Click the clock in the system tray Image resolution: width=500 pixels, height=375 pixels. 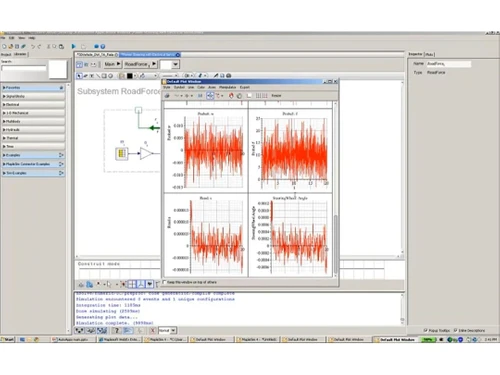pos(490,339)
